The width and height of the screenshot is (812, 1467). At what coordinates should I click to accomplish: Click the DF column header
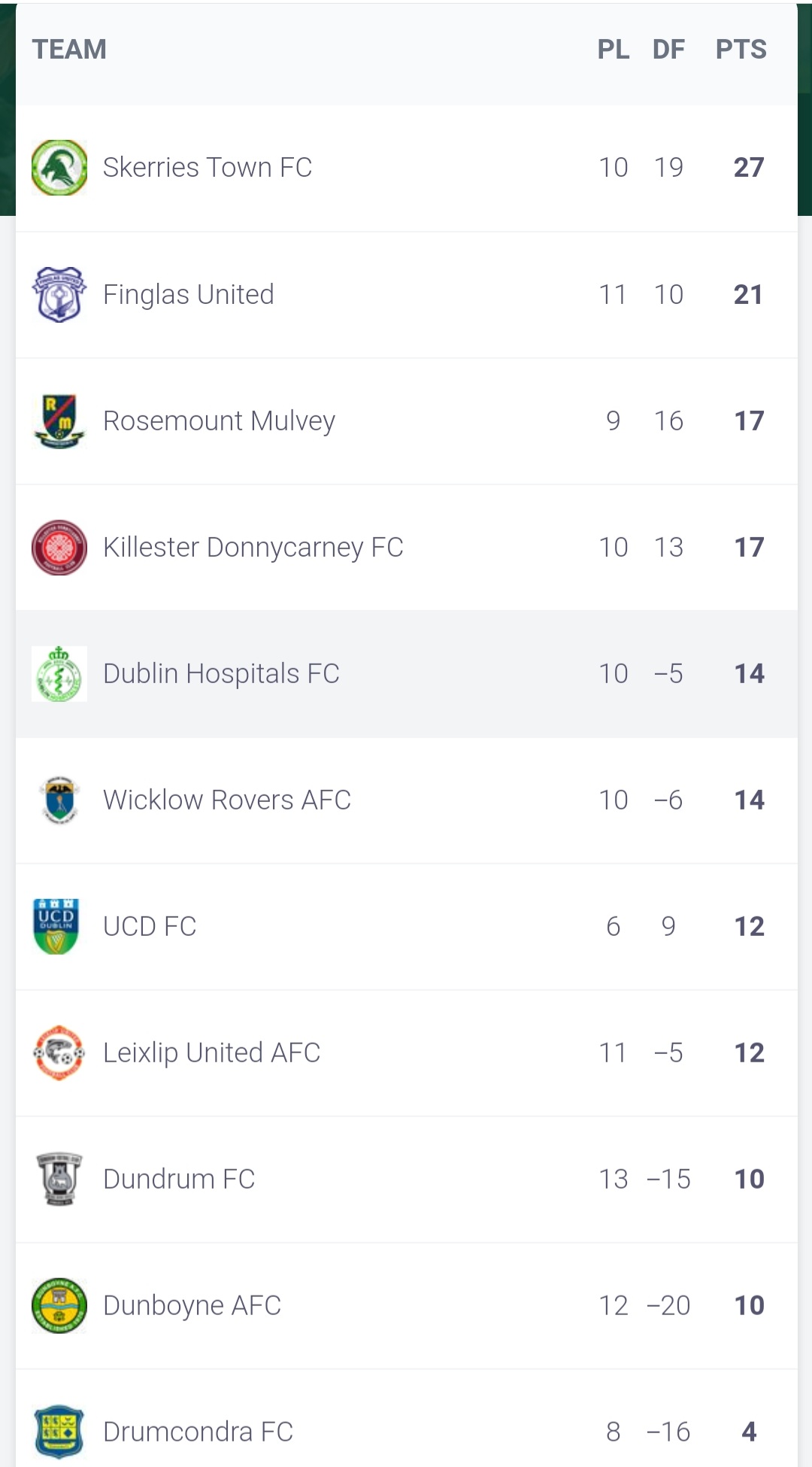tap(668, 50)
